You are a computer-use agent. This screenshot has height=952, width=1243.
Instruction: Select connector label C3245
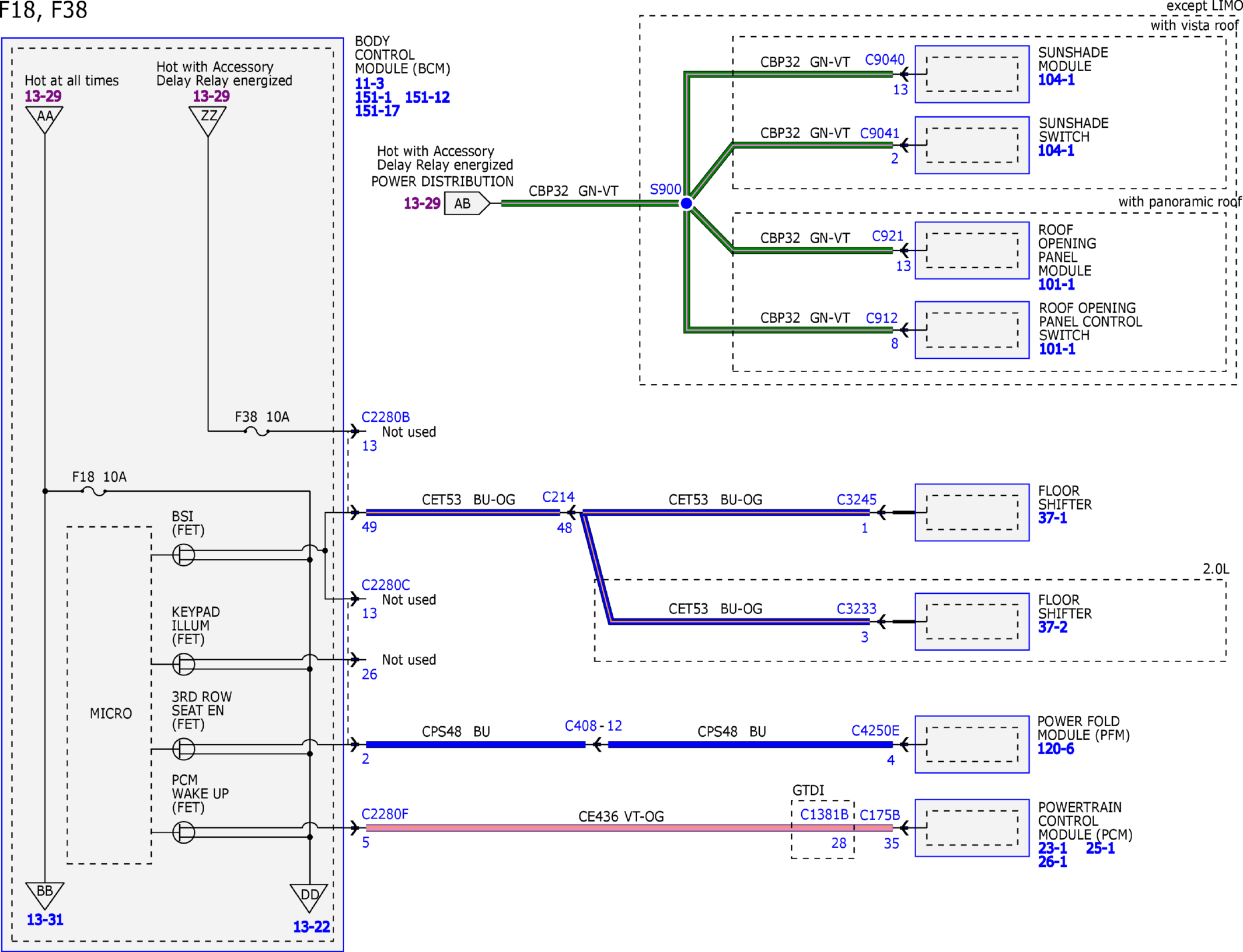click(x=857, y=500)
